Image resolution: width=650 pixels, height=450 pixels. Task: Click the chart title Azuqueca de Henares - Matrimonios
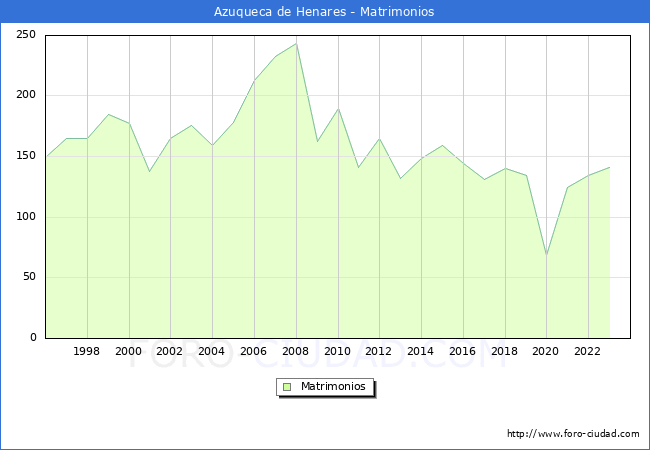pyautogui.click(x=324, y=12)
